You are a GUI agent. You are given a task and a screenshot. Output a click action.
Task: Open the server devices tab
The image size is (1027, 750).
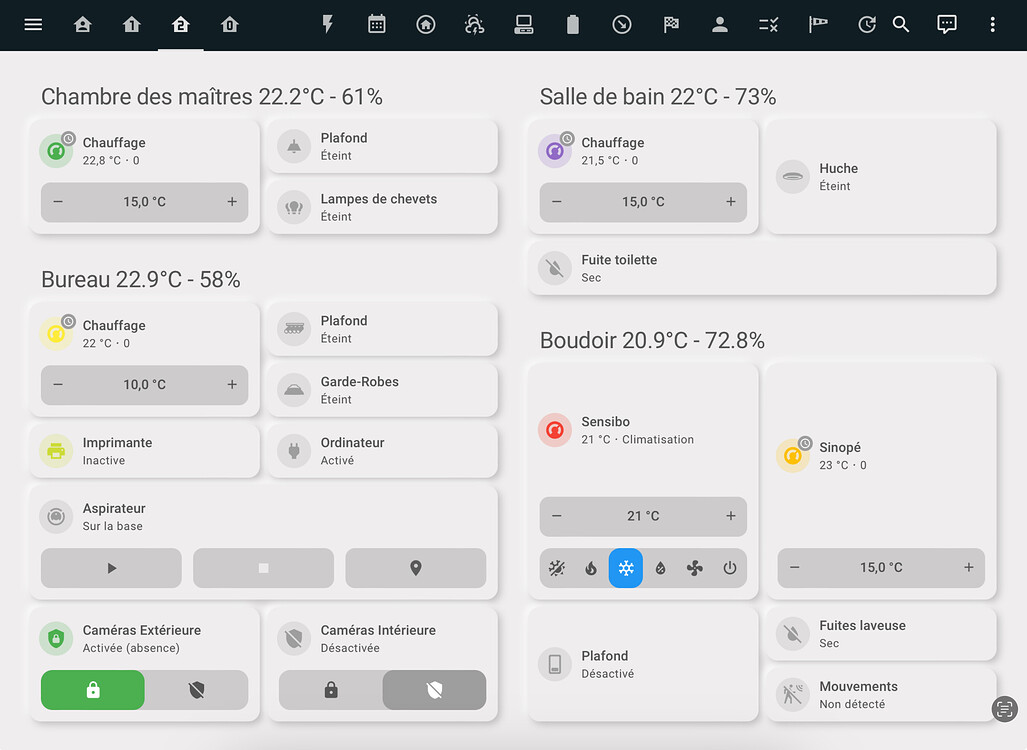point(523,25)
